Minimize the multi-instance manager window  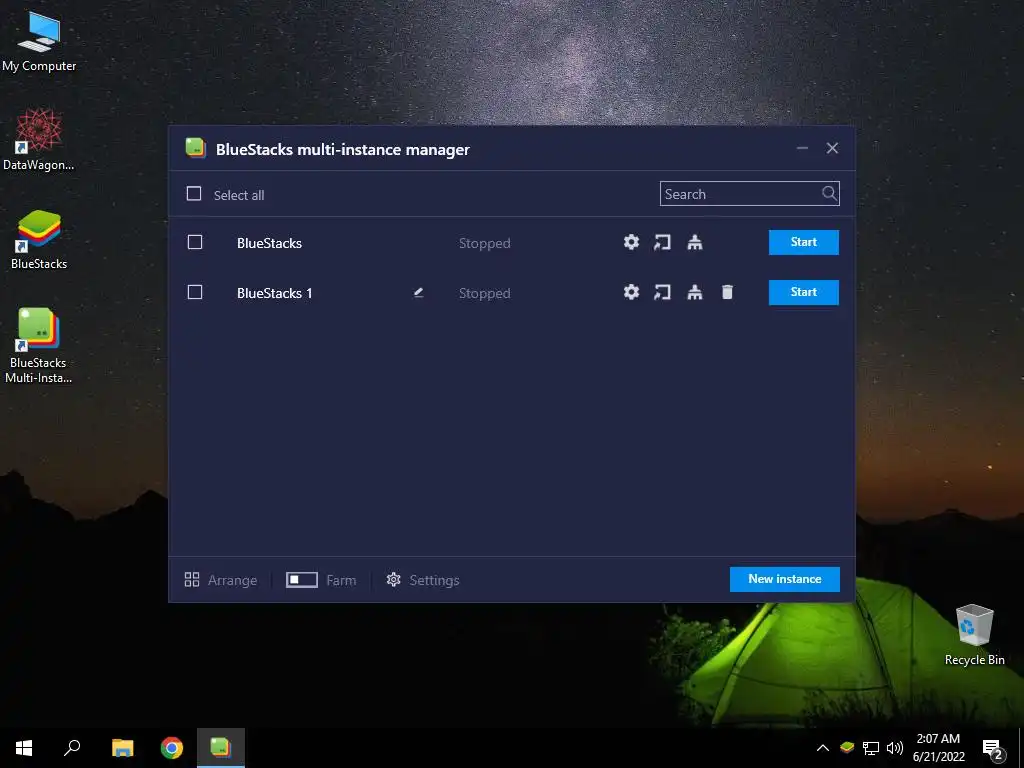pyautogui.click(x=802, y=148)
